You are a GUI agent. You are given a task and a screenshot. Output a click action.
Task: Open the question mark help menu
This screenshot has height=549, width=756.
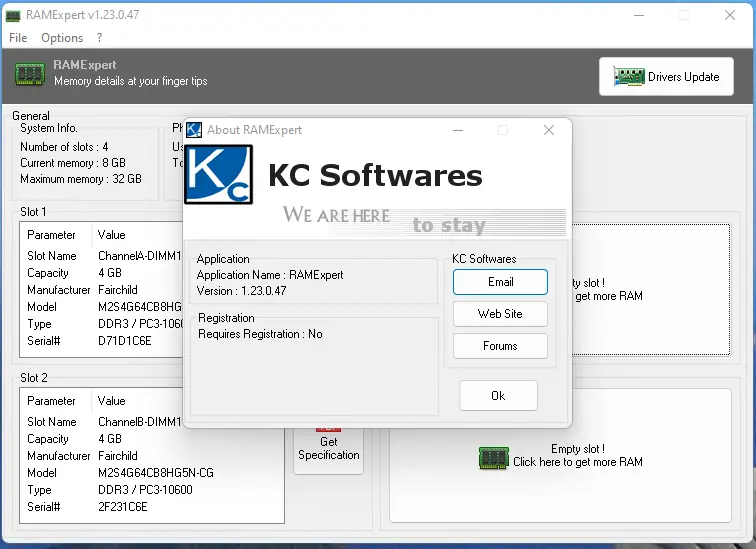[99, 38]
